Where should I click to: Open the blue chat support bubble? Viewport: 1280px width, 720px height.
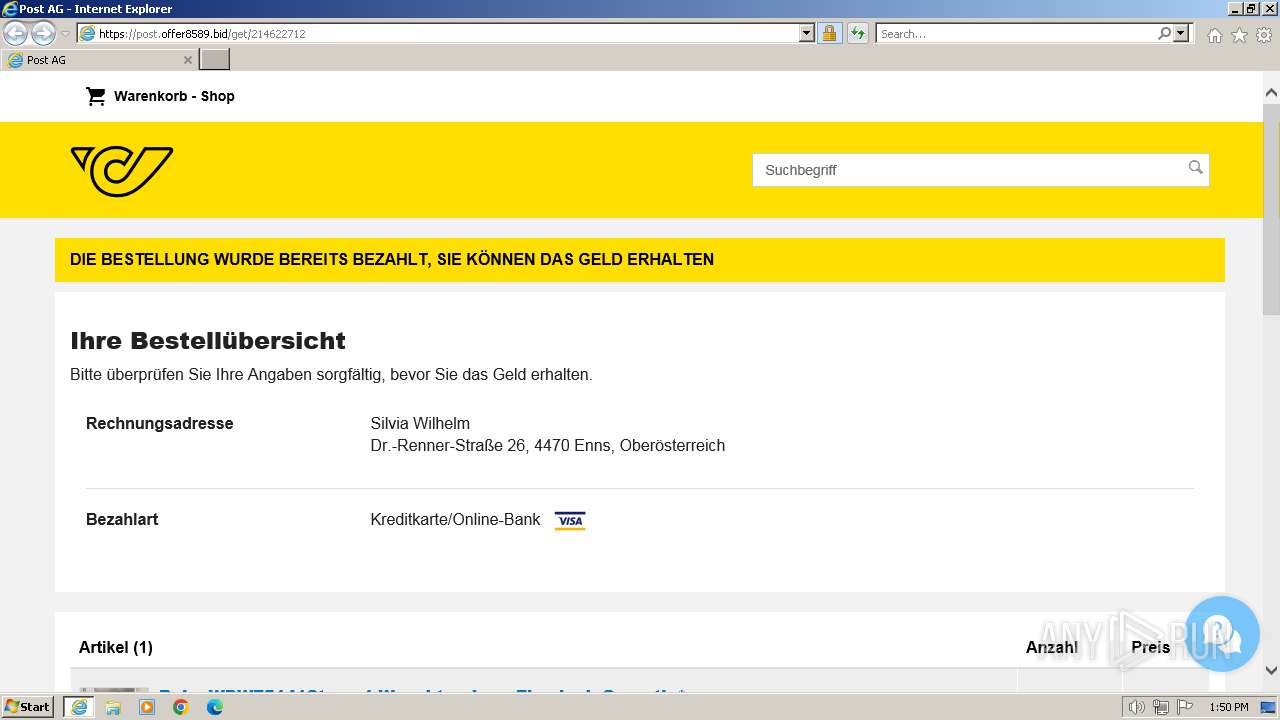coord(1222,634)
